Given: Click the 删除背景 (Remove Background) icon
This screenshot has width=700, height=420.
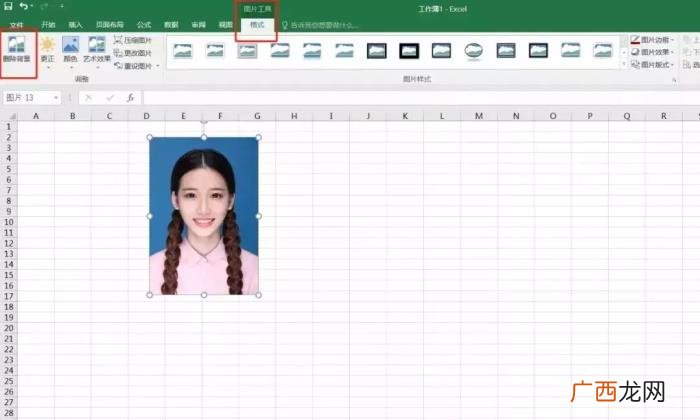Looking at the screenshot, I should [17, 45].
